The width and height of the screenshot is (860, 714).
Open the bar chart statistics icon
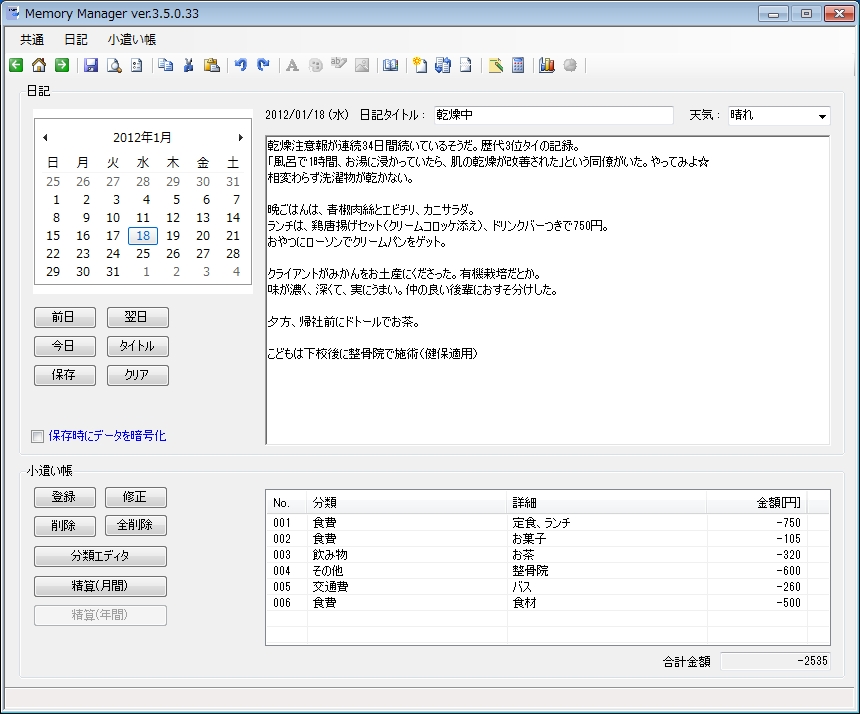pos(547,64)
